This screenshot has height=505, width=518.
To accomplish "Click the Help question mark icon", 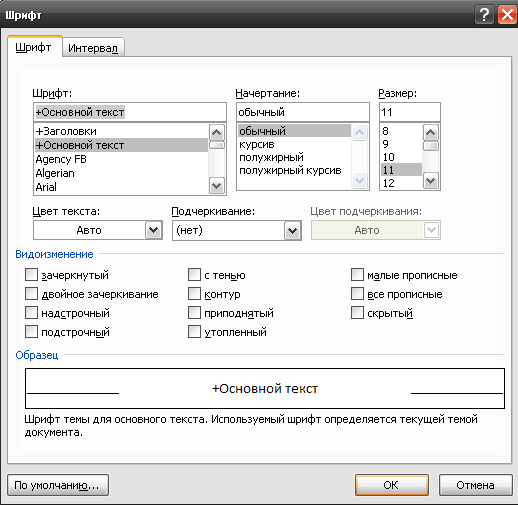I will tap(484, 15).
